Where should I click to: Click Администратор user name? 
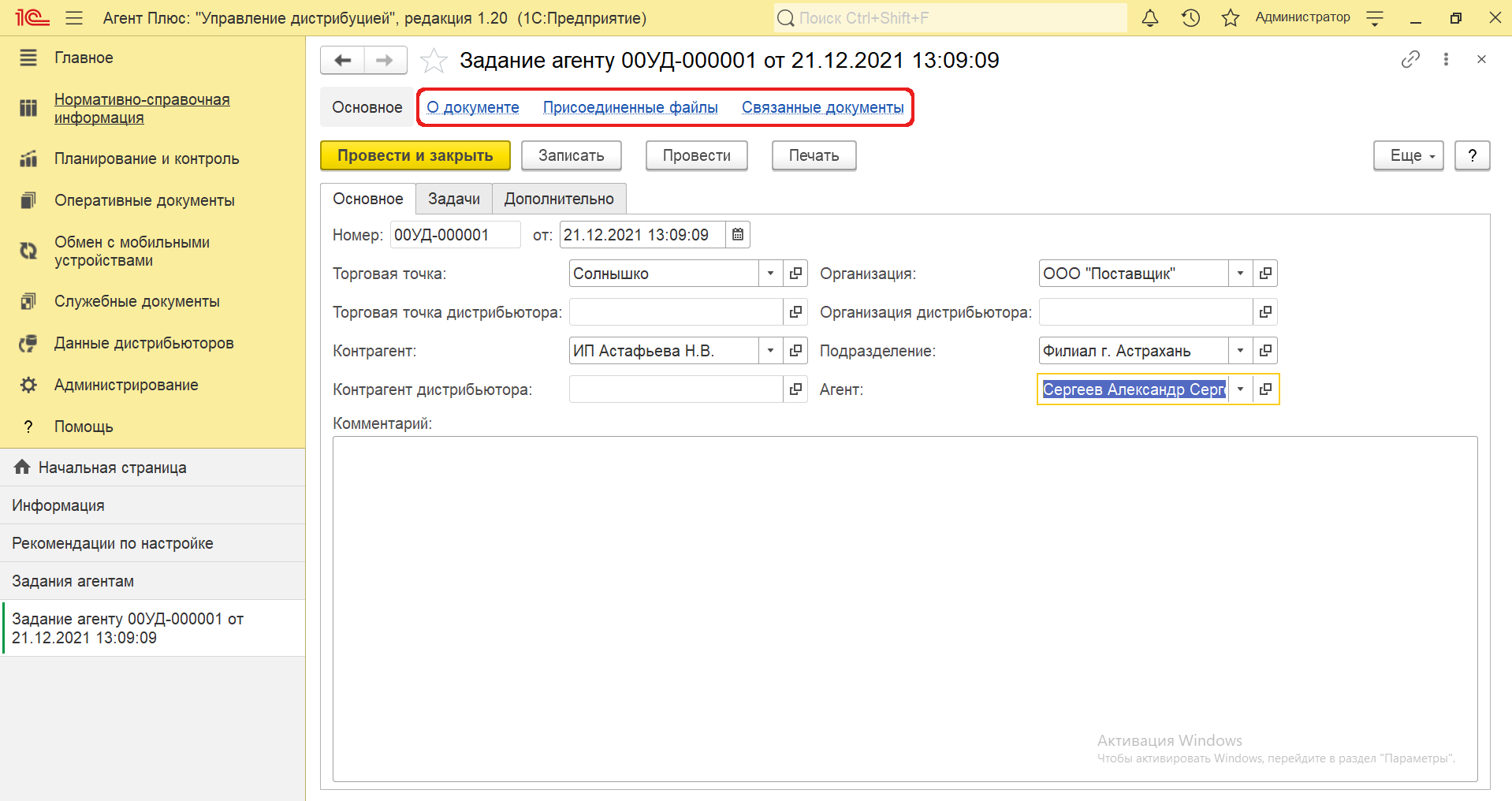click(1302, 17)
